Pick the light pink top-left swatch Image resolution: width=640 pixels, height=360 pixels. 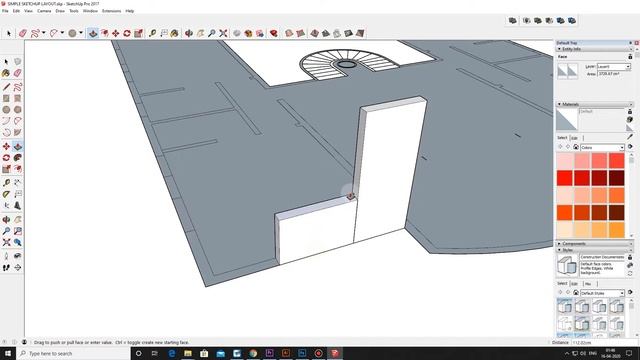[565, 161]
